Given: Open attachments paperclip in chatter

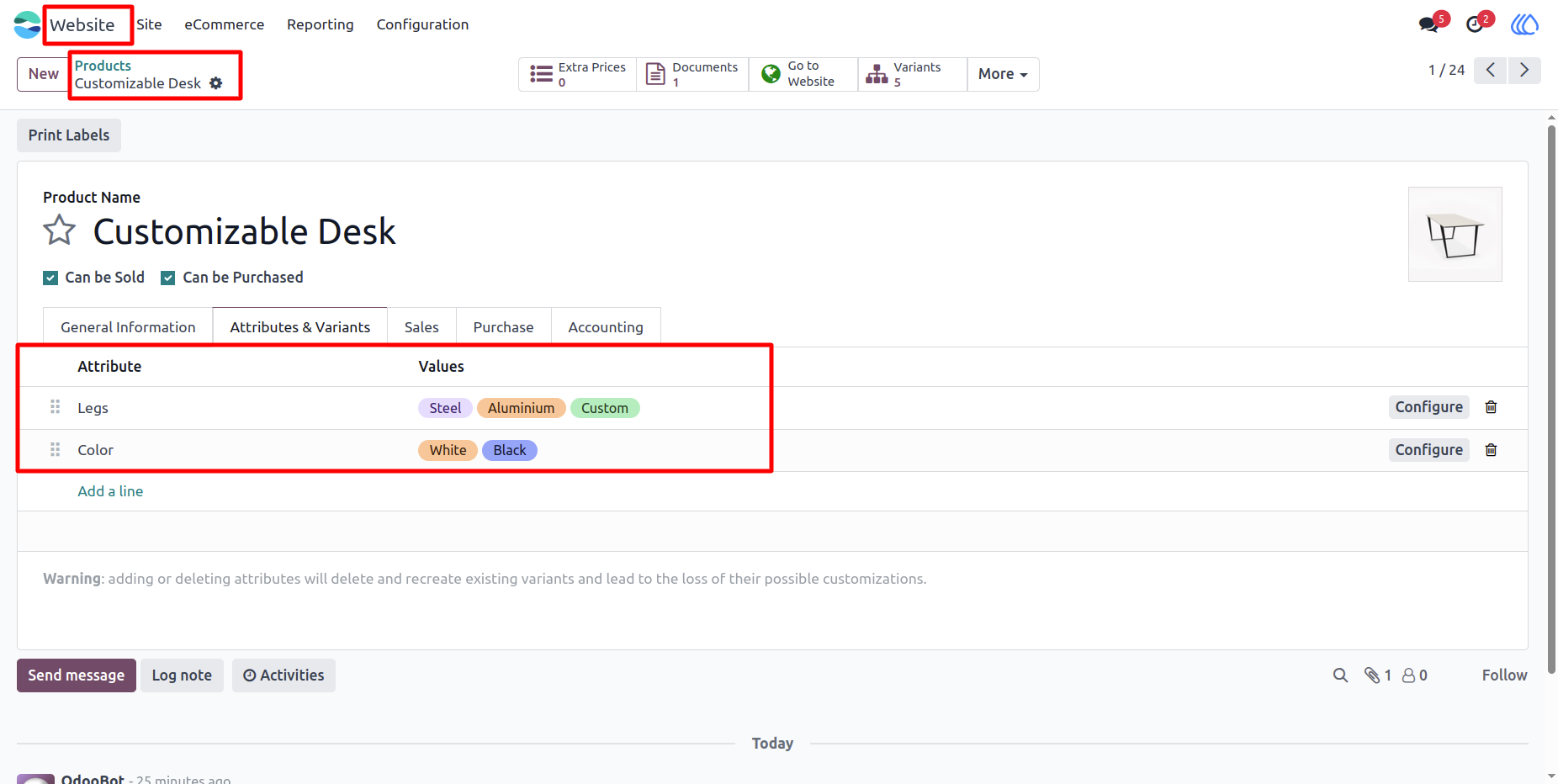Looking at the screenshot, I should point(1377,675).
